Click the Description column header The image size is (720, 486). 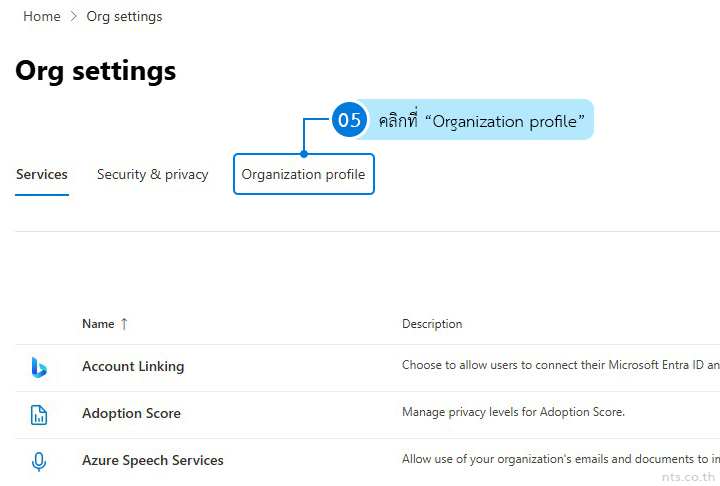(x=432, y=324)
